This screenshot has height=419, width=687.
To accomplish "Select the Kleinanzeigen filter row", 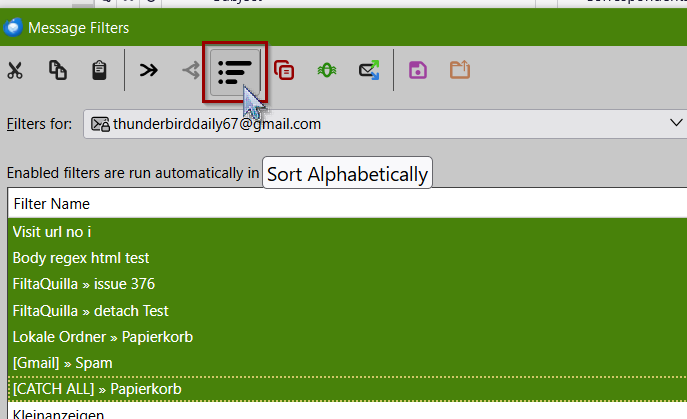I will coord(347,412).
